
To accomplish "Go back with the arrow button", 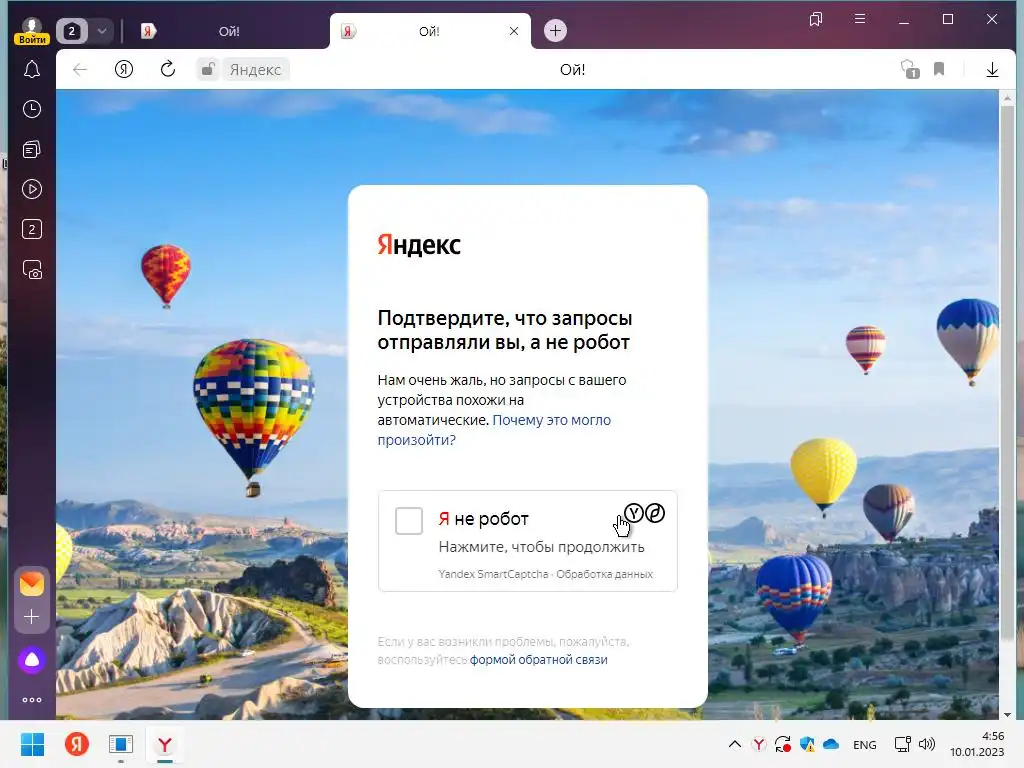I will click(80, 69).
